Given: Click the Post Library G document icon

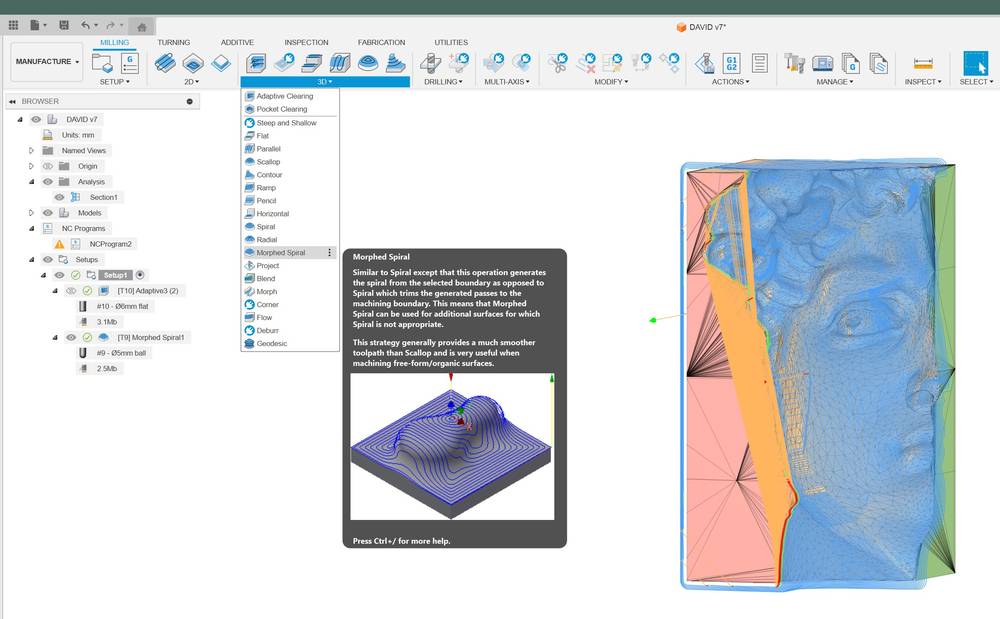Looking at the screenshot, I should click(x=851, y=63).
